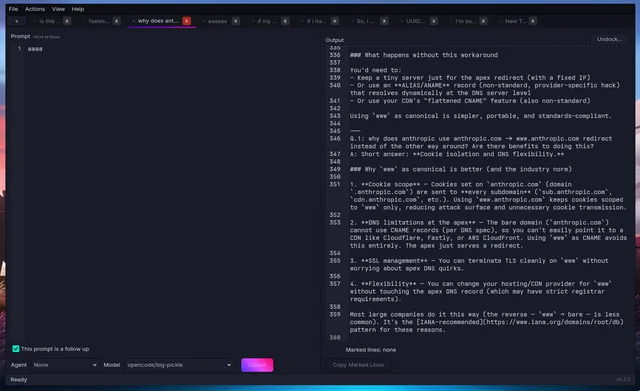Switch to the "aaaaaa" tab
The height and width of the screenshot is (391, 640).
217,21
